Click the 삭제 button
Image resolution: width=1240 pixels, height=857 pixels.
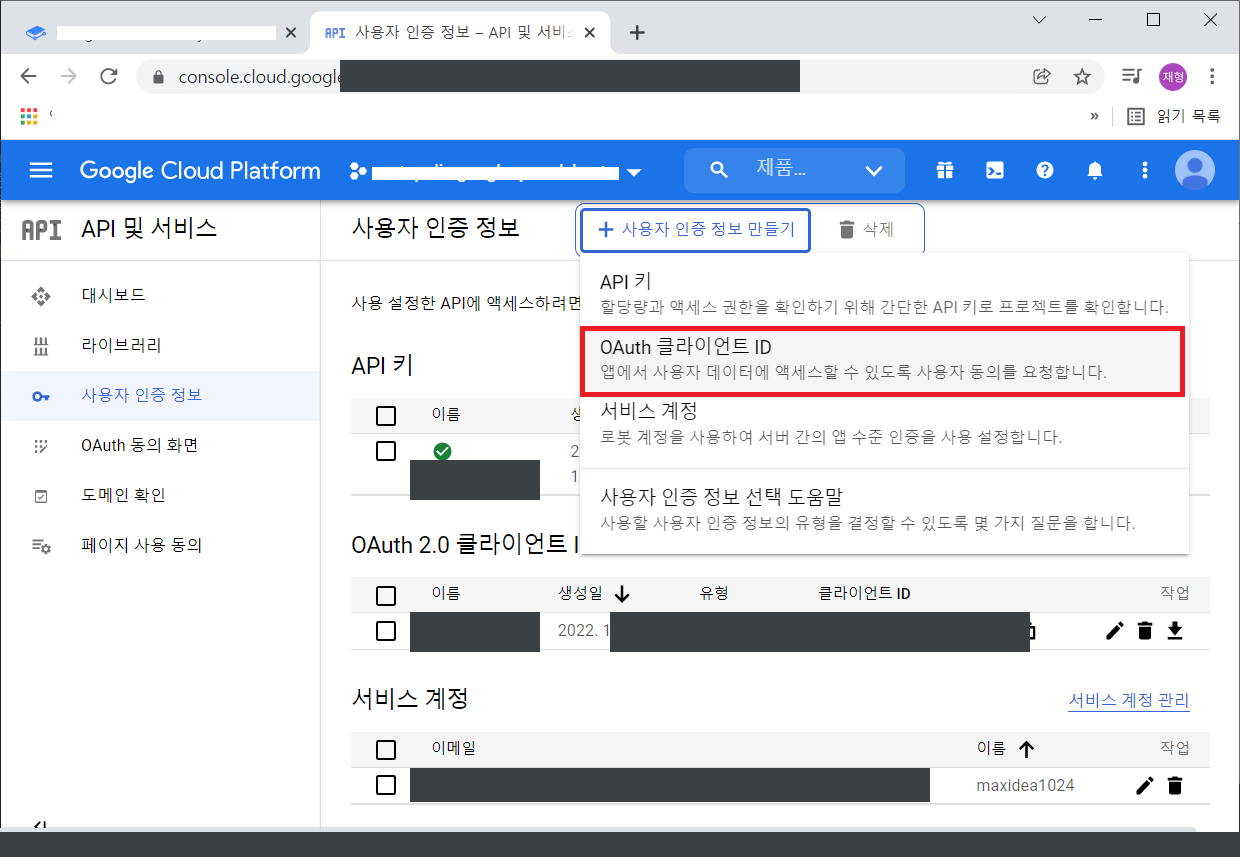[865, 230]
